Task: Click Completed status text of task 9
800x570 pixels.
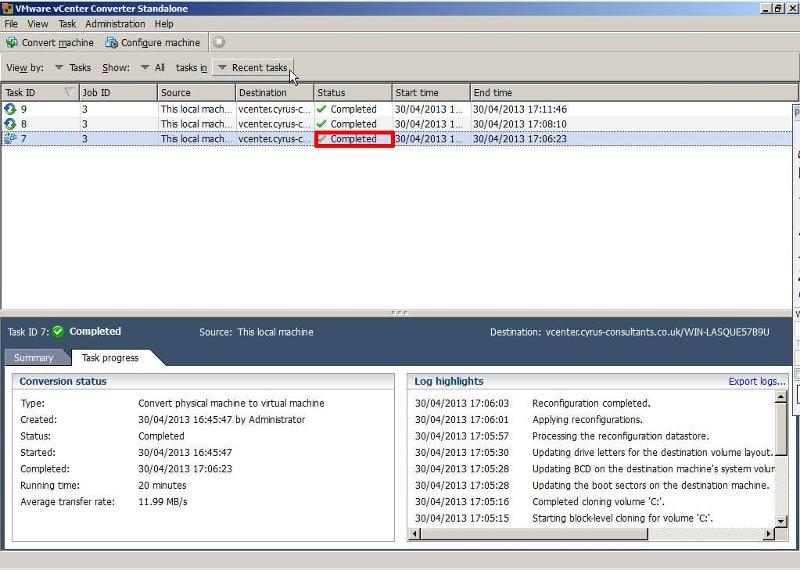Action: click(x=353, y=109)
